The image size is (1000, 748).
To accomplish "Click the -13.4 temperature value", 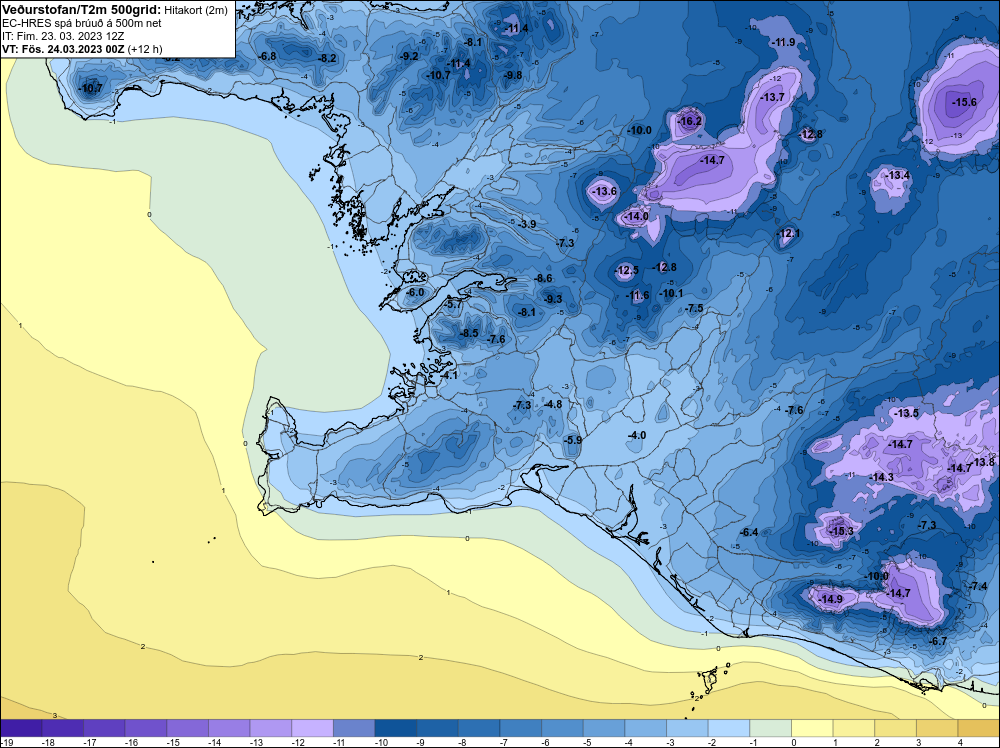I will coord(898,175).
